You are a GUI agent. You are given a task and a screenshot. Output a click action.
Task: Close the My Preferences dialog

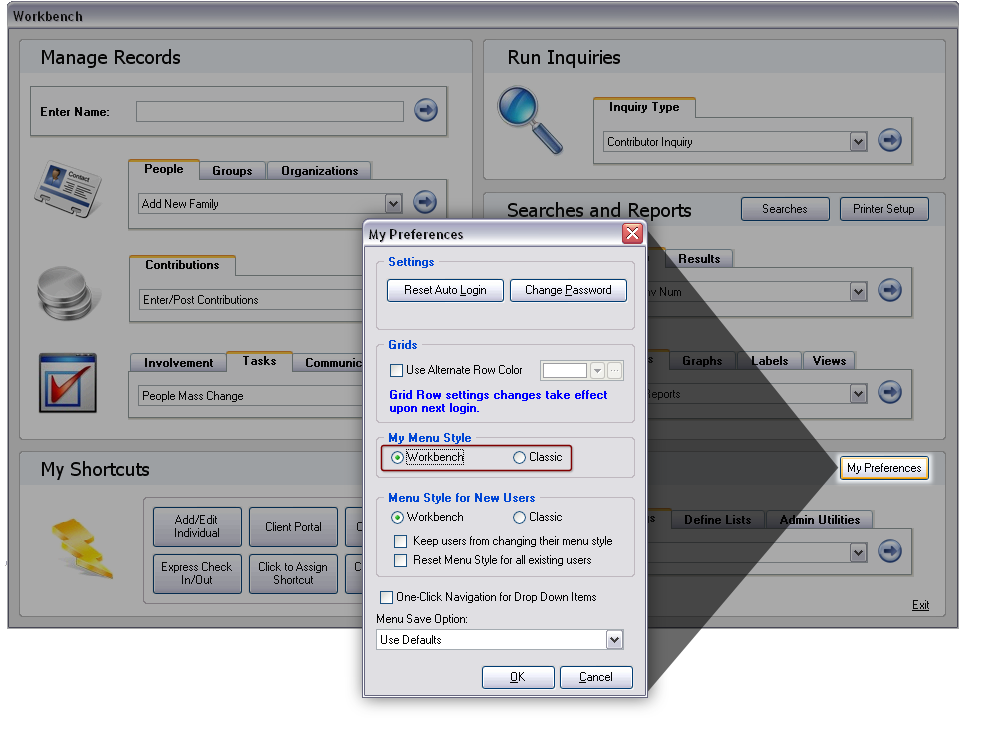(x=632, y=234)
